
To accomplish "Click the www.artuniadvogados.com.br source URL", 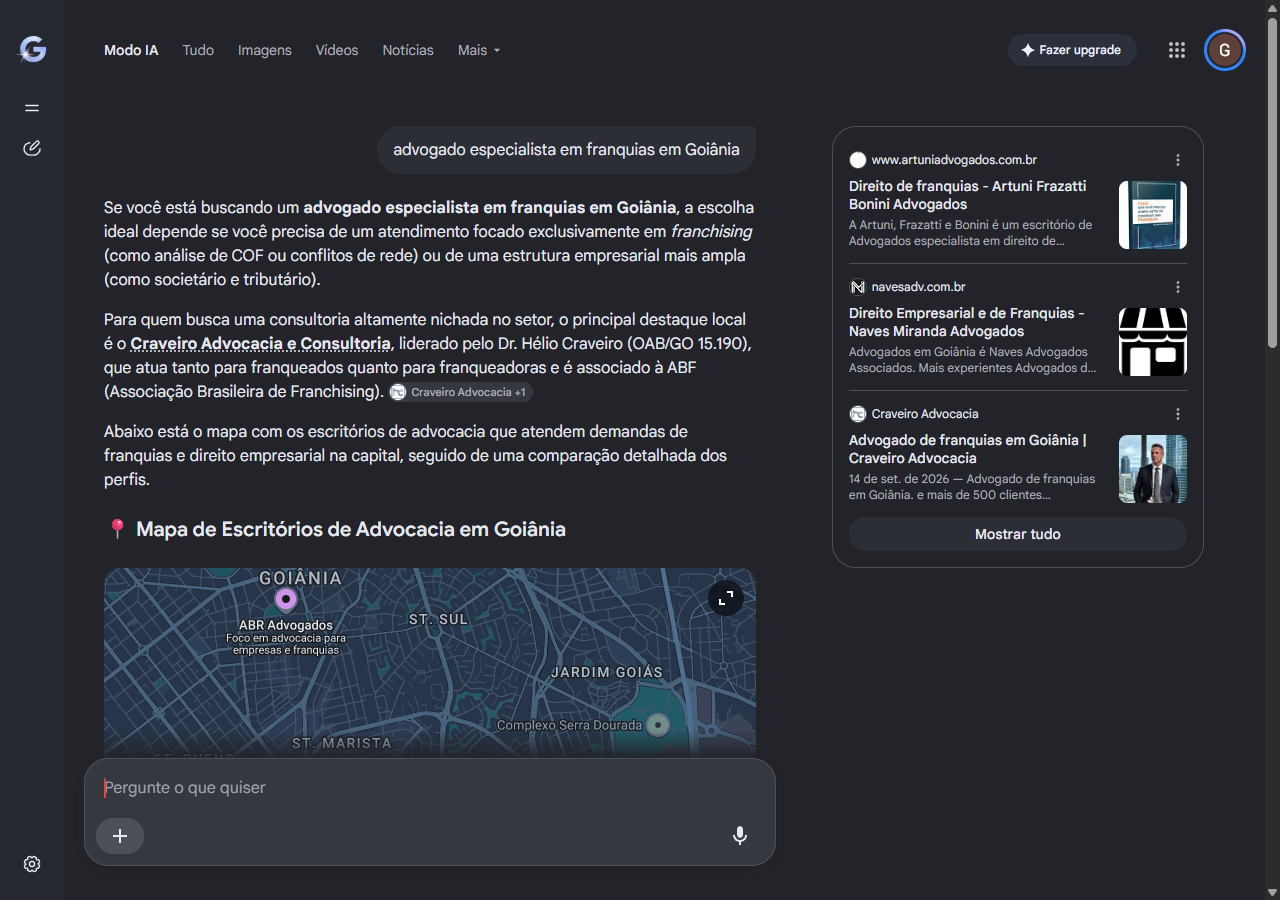I will pos(954,160).
